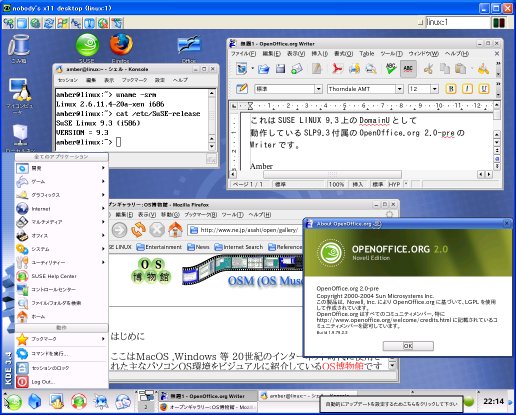The width and height of the screenshot is (516, 415).
Task: Open the ファイル(F) menu in Writer
Action: coord(243,54)
